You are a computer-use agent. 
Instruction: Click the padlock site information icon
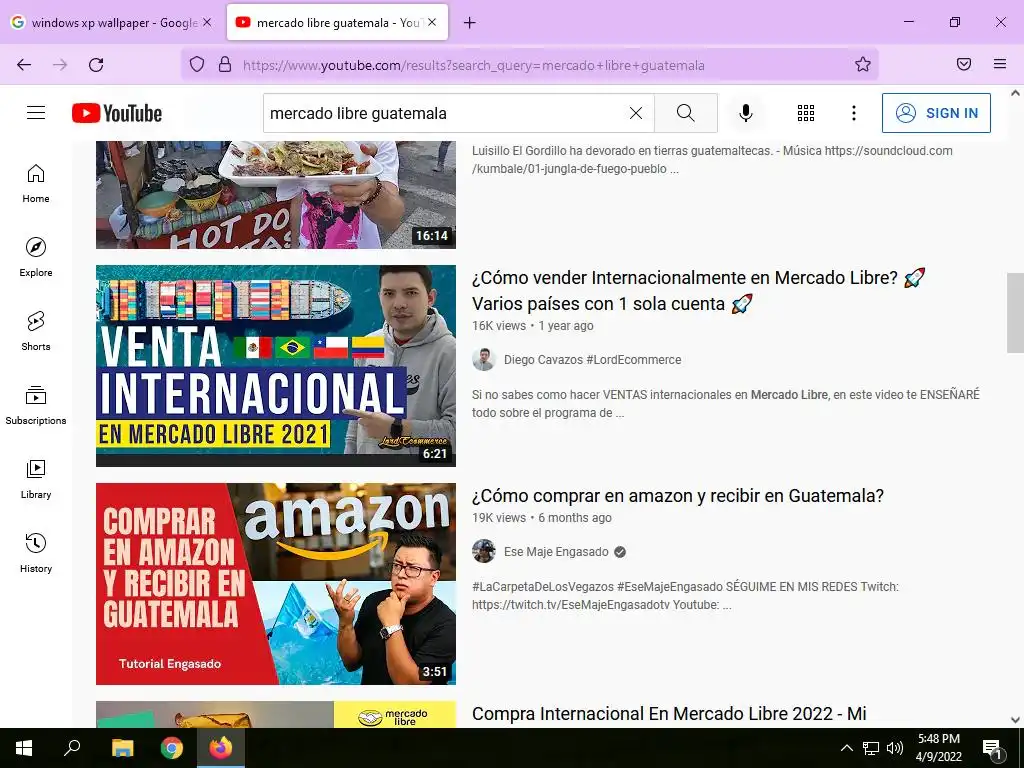(225, 65)
